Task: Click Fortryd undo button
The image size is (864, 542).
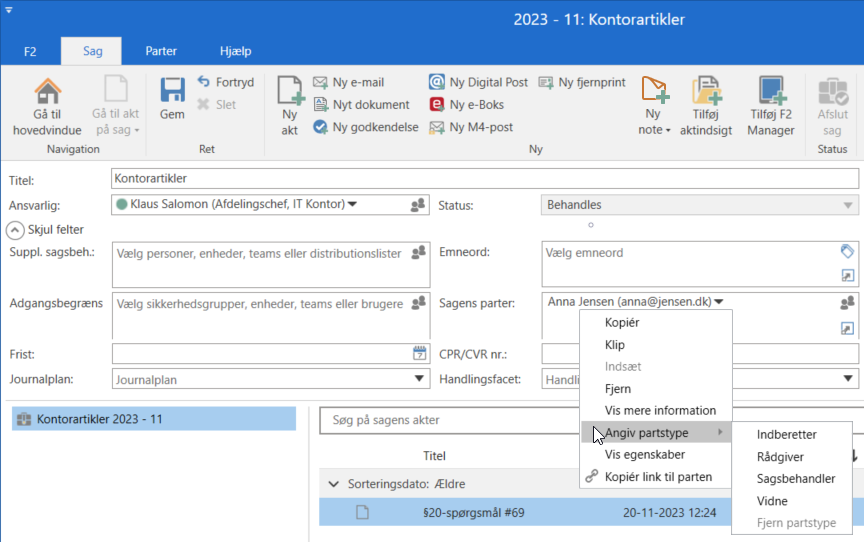Action: 226,82
